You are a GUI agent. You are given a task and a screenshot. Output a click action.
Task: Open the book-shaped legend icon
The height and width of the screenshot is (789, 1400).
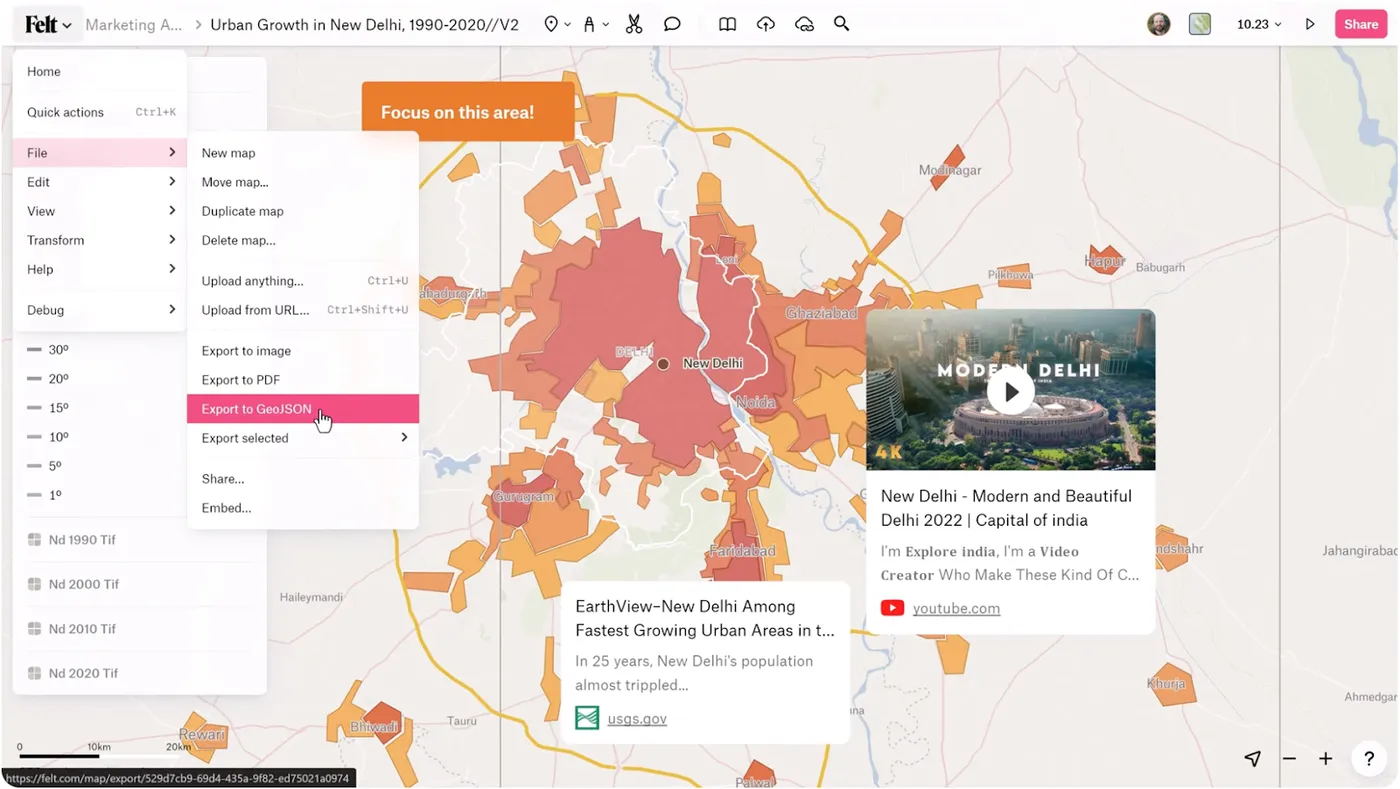(727, 24)
